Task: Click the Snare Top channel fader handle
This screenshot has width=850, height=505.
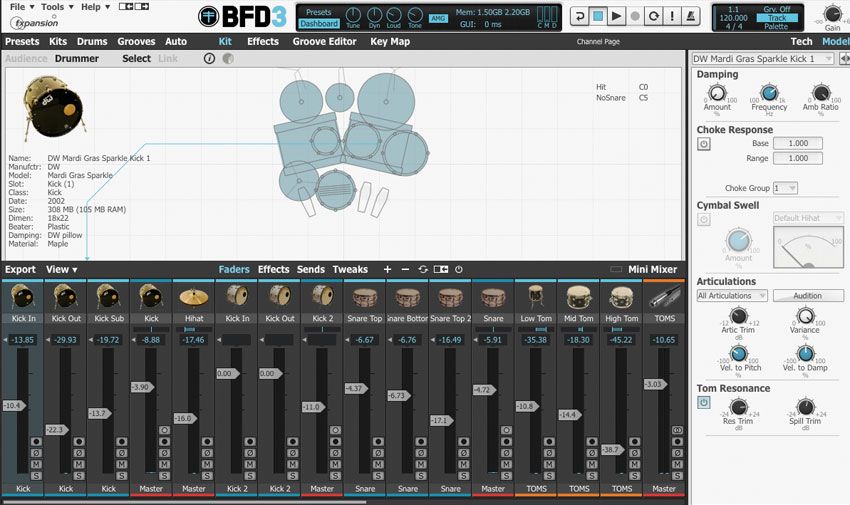Action: click(356, 389)
